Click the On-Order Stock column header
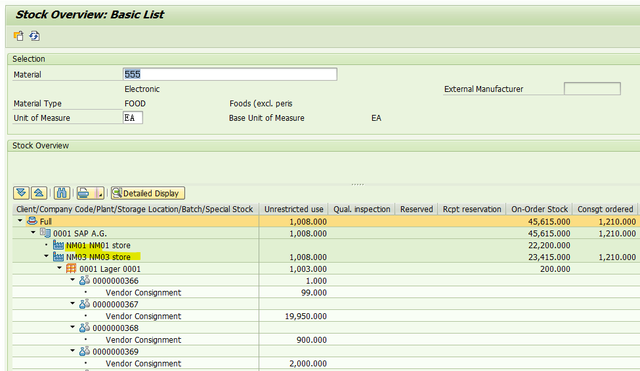Viewport: 640px width, 371px height. 539,209
